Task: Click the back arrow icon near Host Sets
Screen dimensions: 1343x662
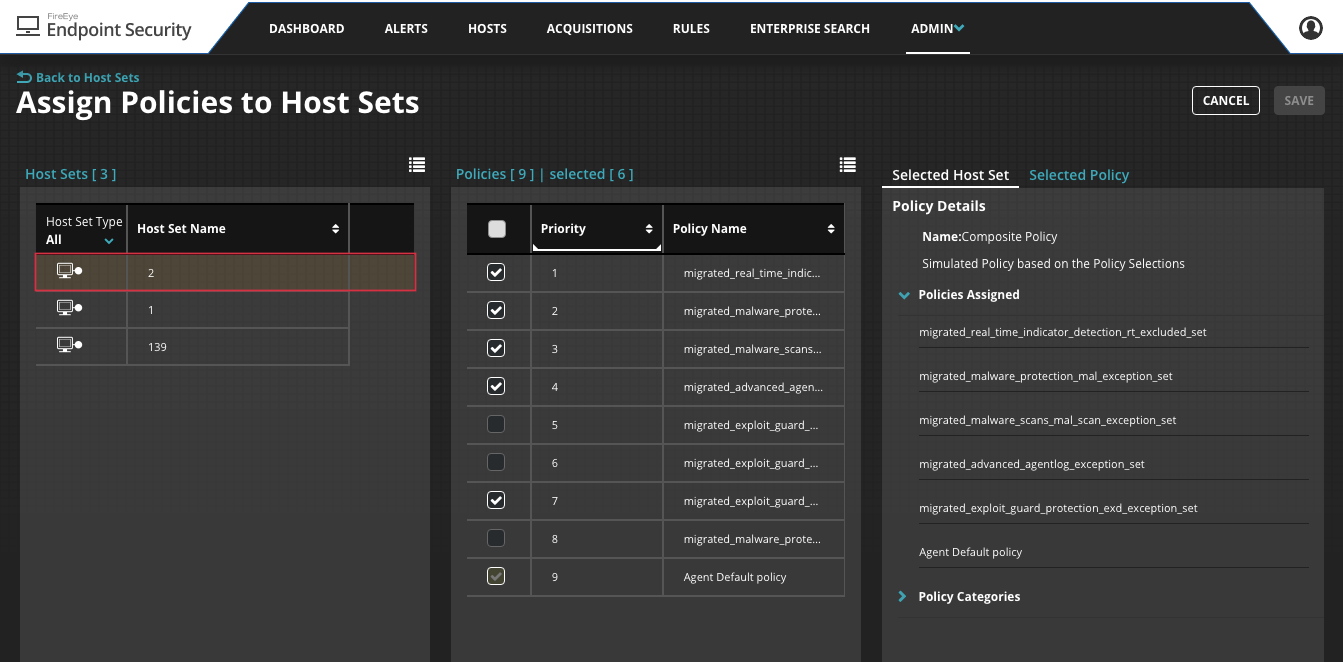Action: coord(24,77)
